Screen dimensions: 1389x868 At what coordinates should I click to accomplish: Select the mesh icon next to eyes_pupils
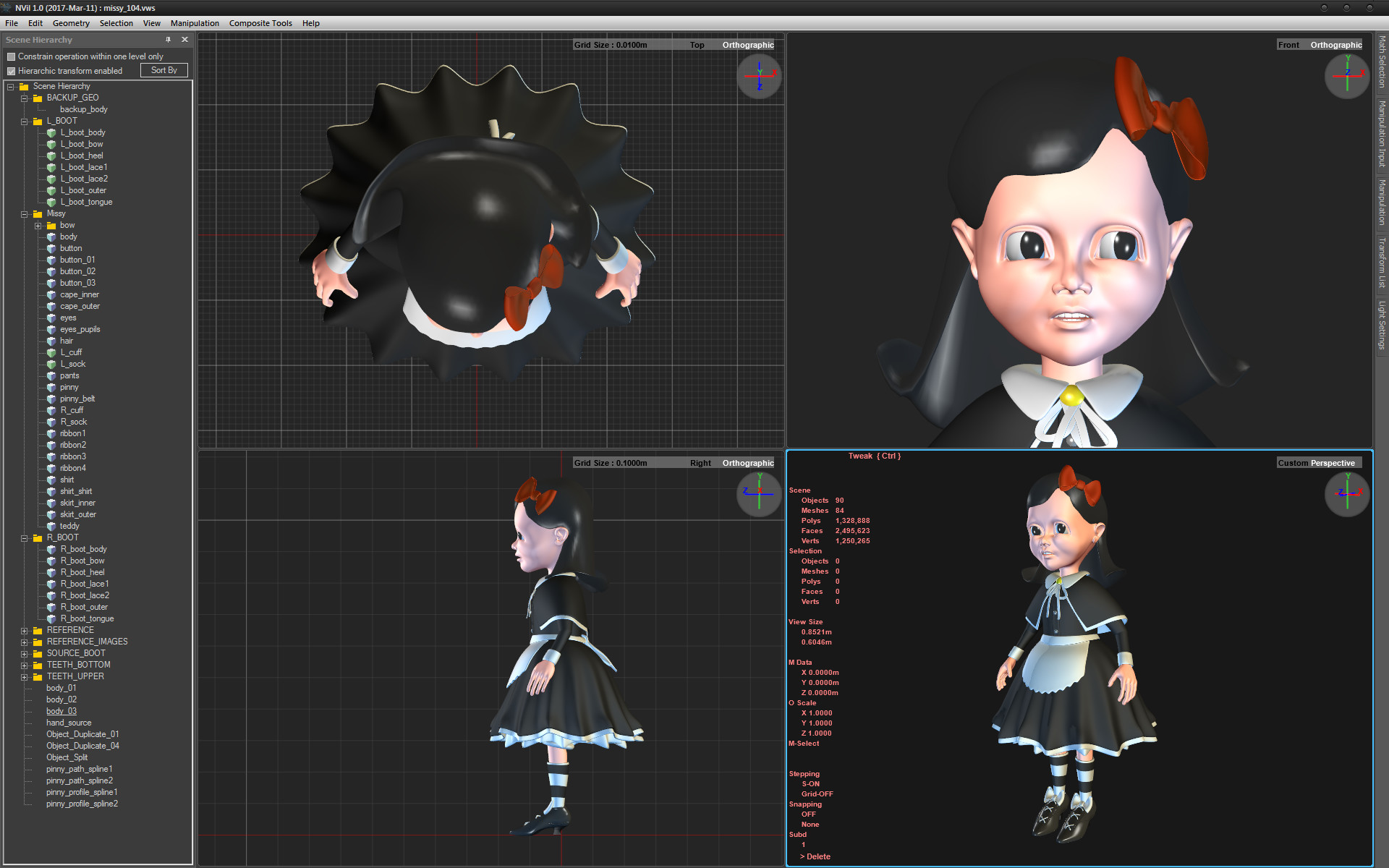pyautogui.click(x=51, y=329)
